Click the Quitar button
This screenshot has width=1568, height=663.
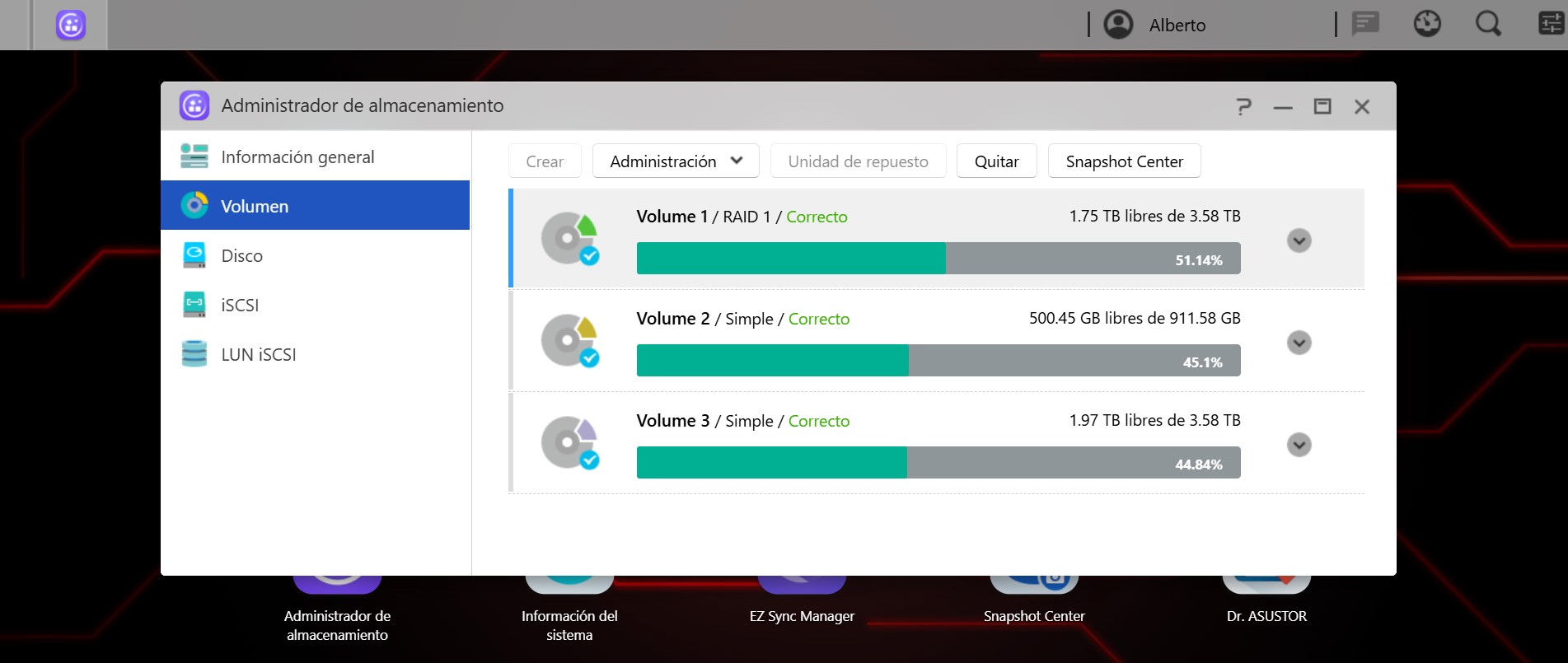pos(996,161)
